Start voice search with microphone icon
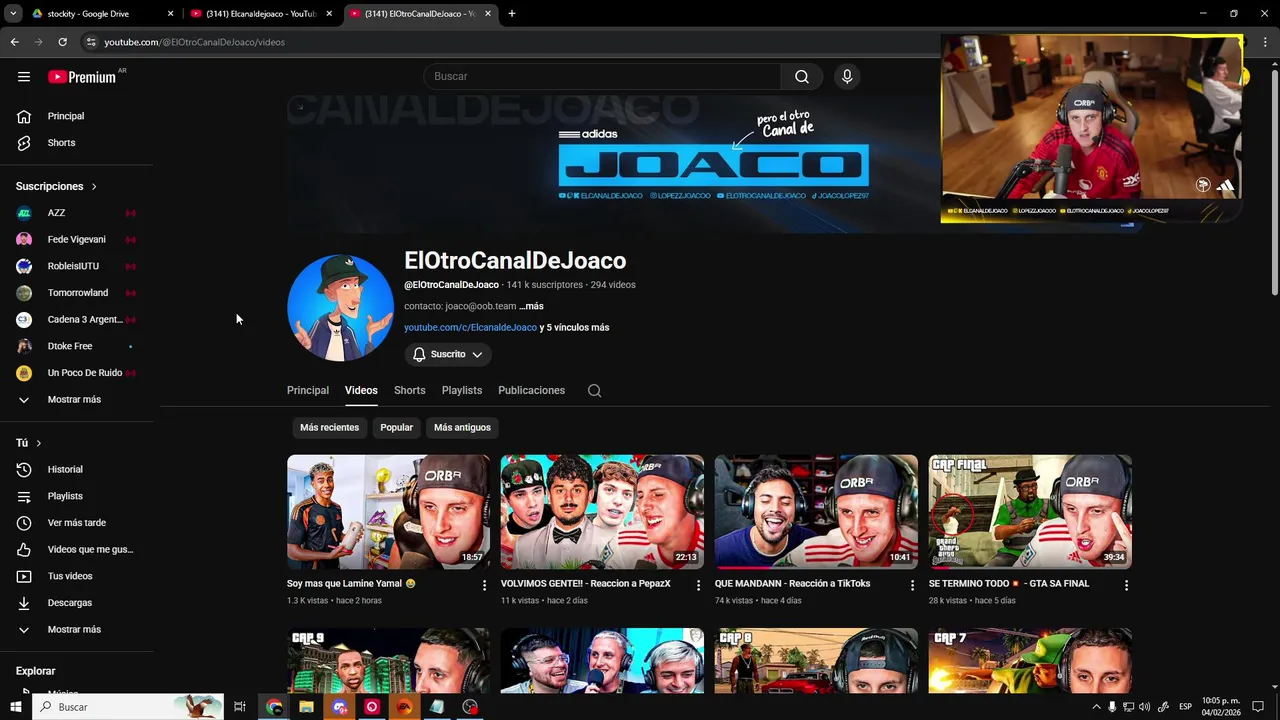 (x=847, y=77)
